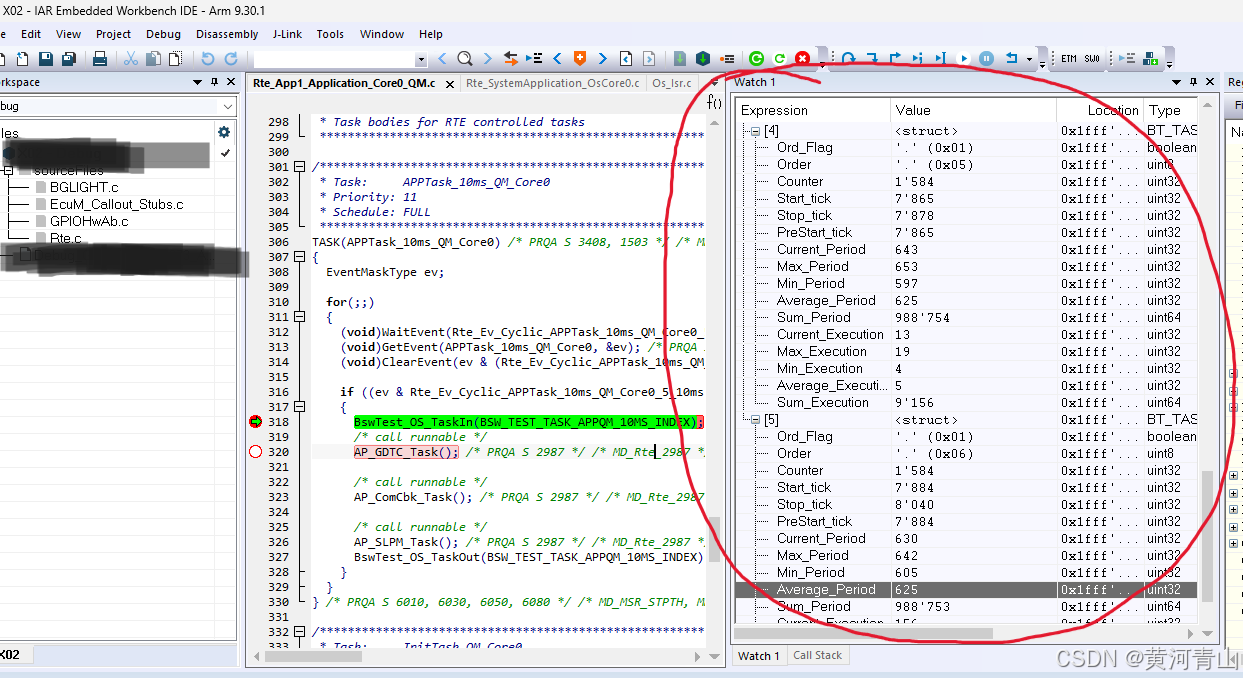Viewport: 1243px width, 678px height.
Task: Click the Find magnifier icon
Action: tap(465, 59)
